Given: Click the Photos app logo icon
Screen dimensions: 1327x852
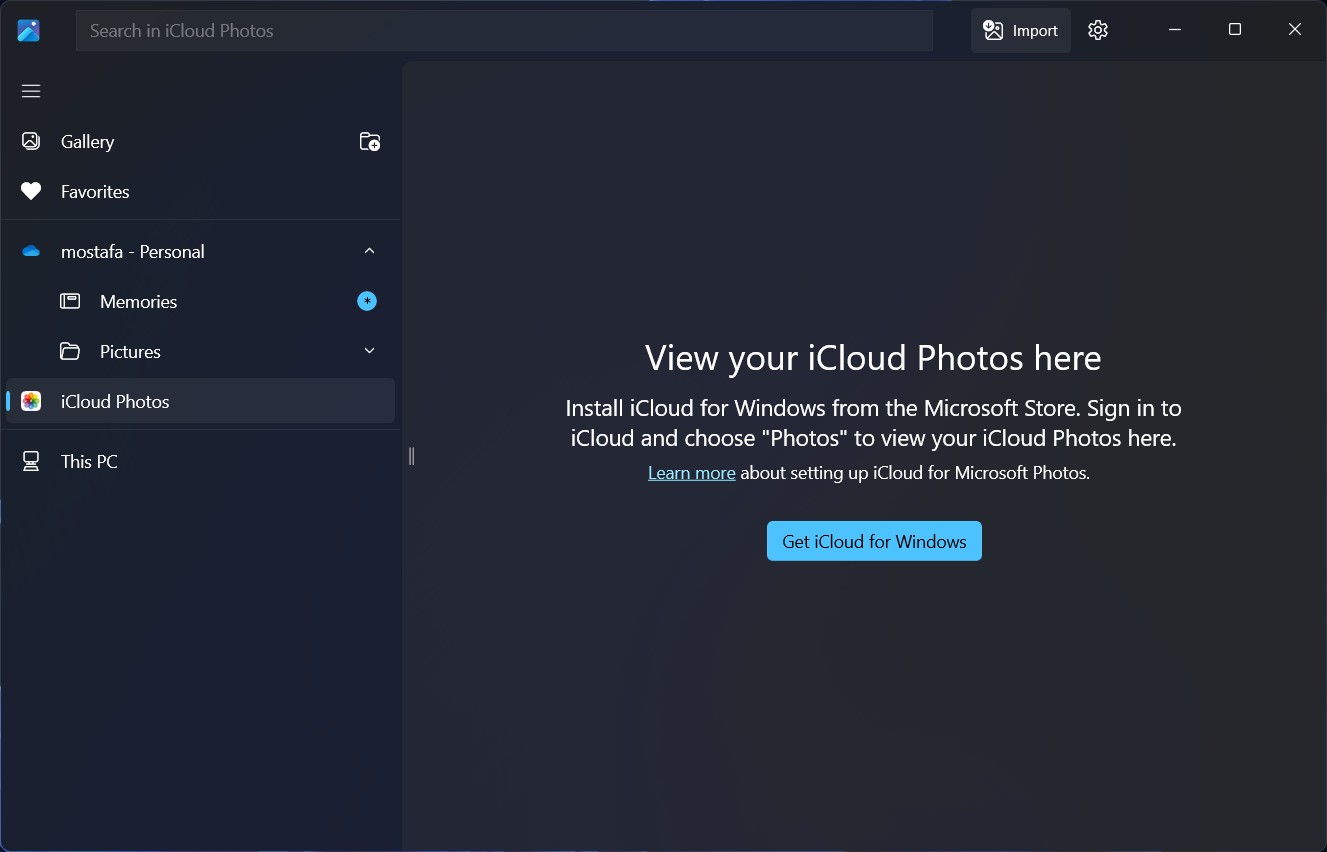Looking at the screenshot, I should tap(28, 30).
